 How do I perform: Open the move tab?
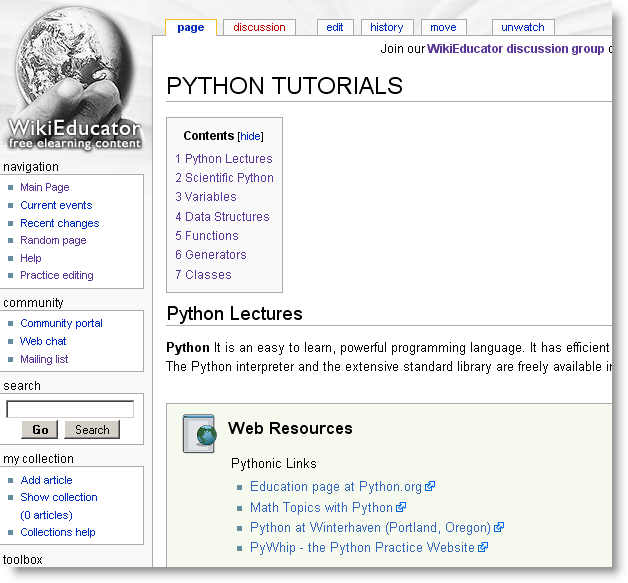click(443, 27)
